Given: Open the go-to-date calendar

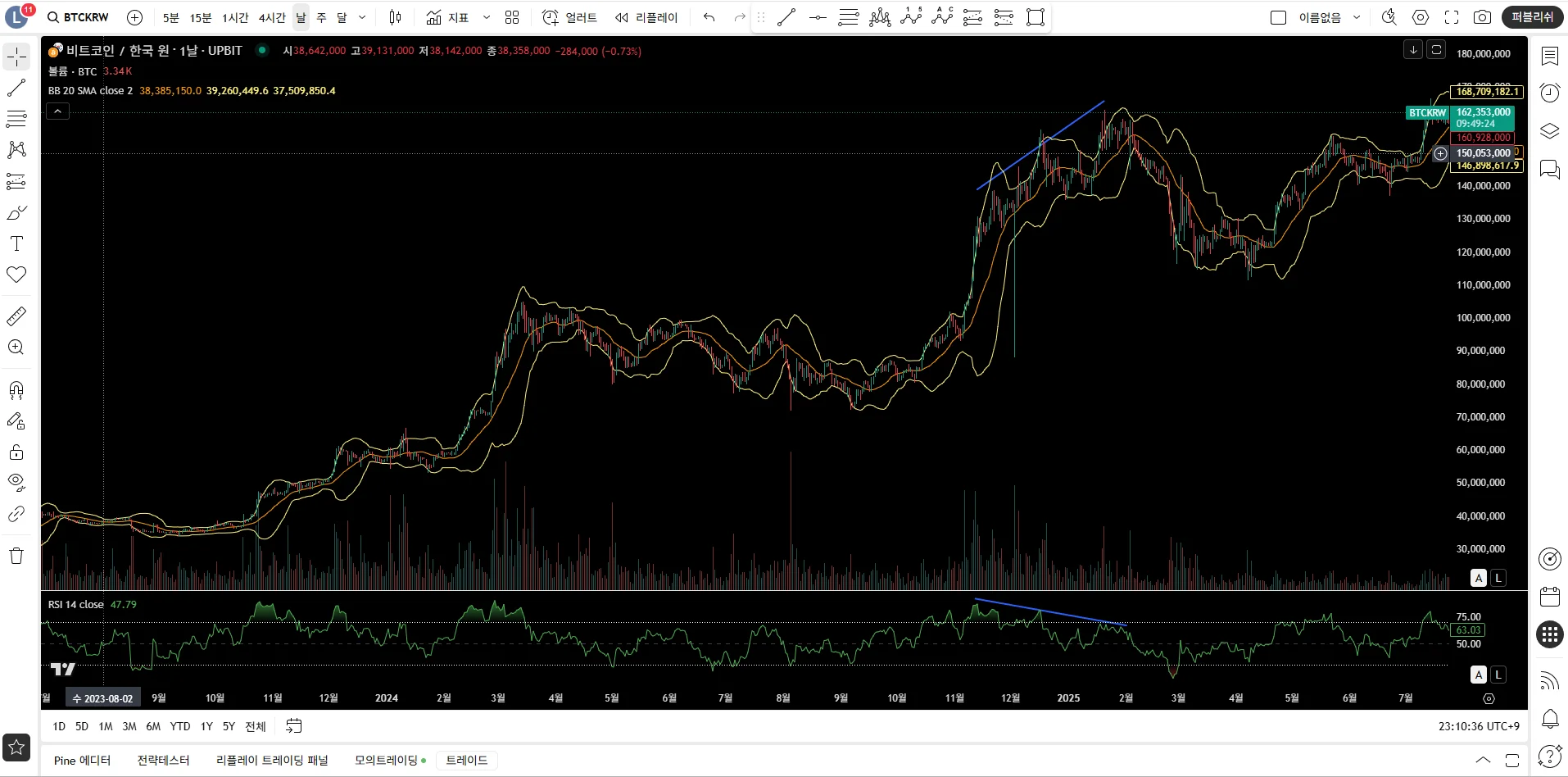Looking at the screenshot, I should [x=294, y=726].
